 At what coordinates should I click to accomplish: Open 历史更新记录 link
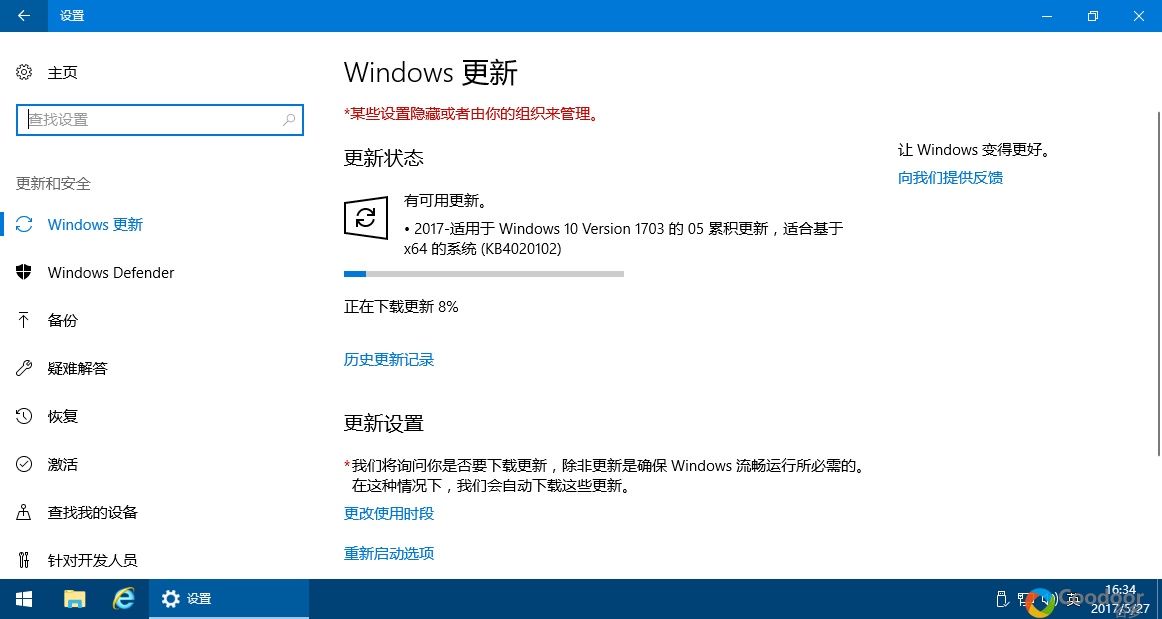389,360
